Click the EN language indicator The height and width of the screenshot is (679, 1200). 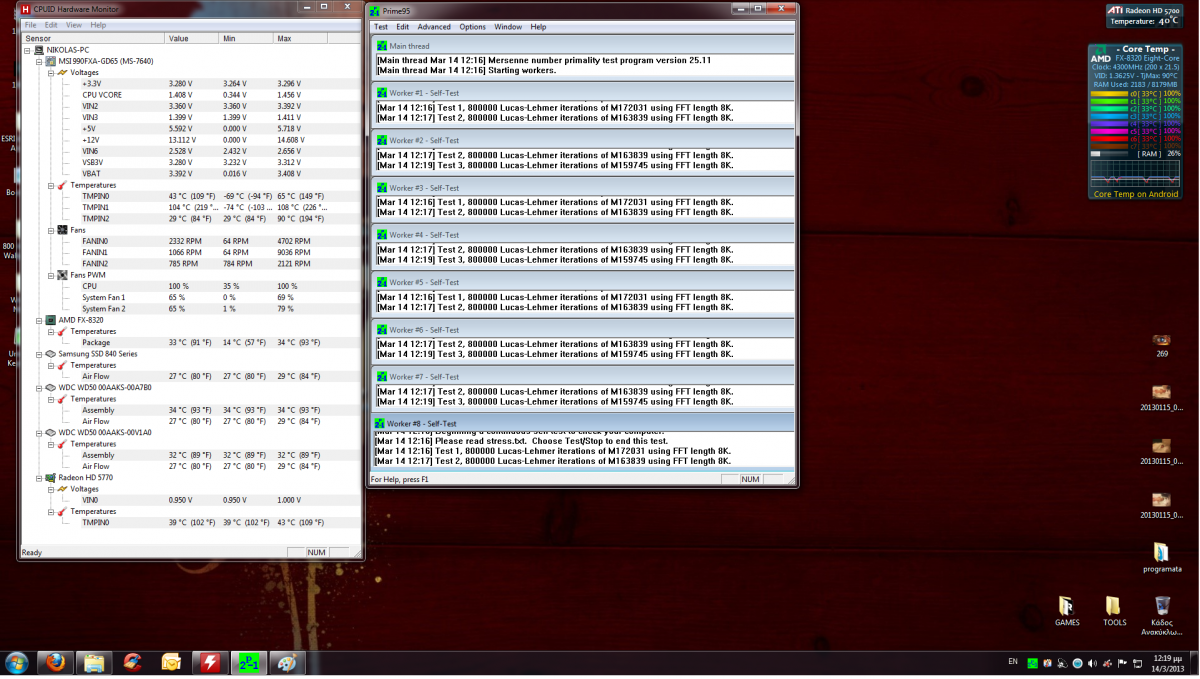pyautogui.click(x=1013, y=662)
